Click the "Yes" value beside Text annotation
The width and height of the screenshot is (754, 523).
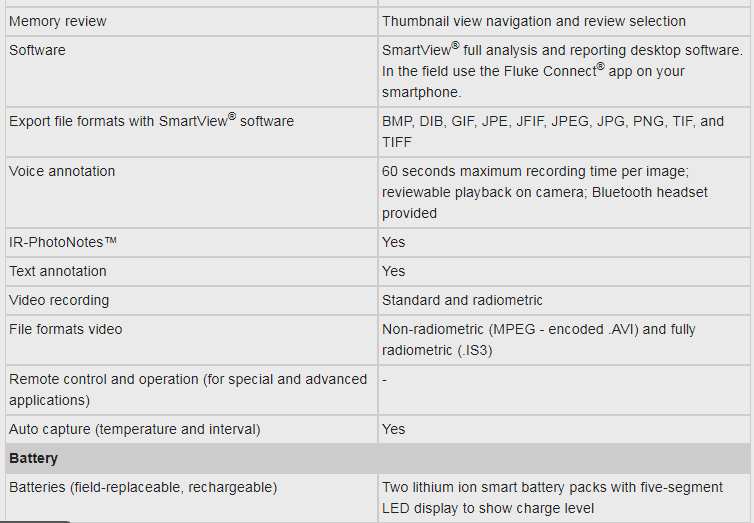394,271
